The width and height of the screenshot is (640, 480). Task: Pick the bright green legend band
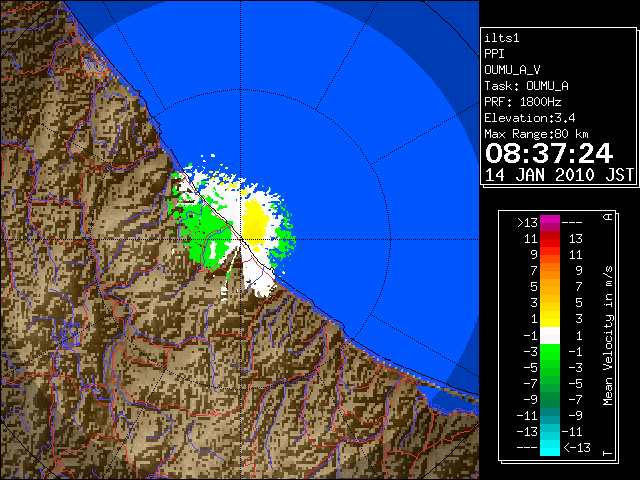point(550,352)
